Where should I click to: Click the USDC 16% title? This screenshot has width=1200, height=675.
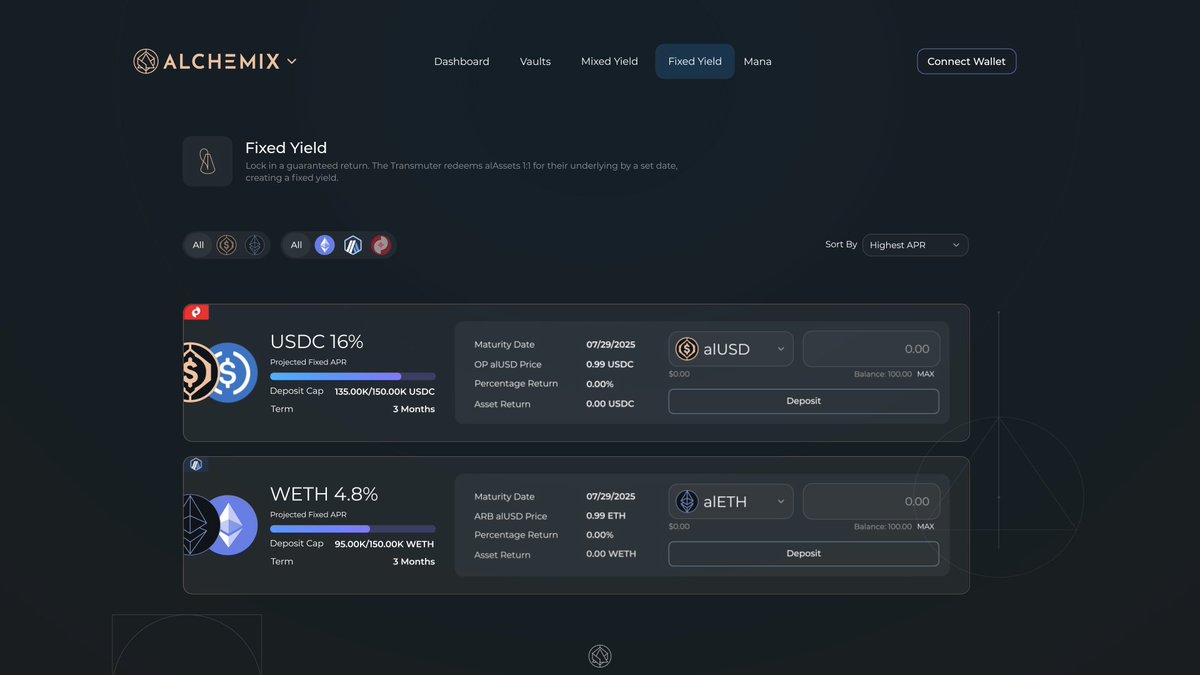[317, 341]
